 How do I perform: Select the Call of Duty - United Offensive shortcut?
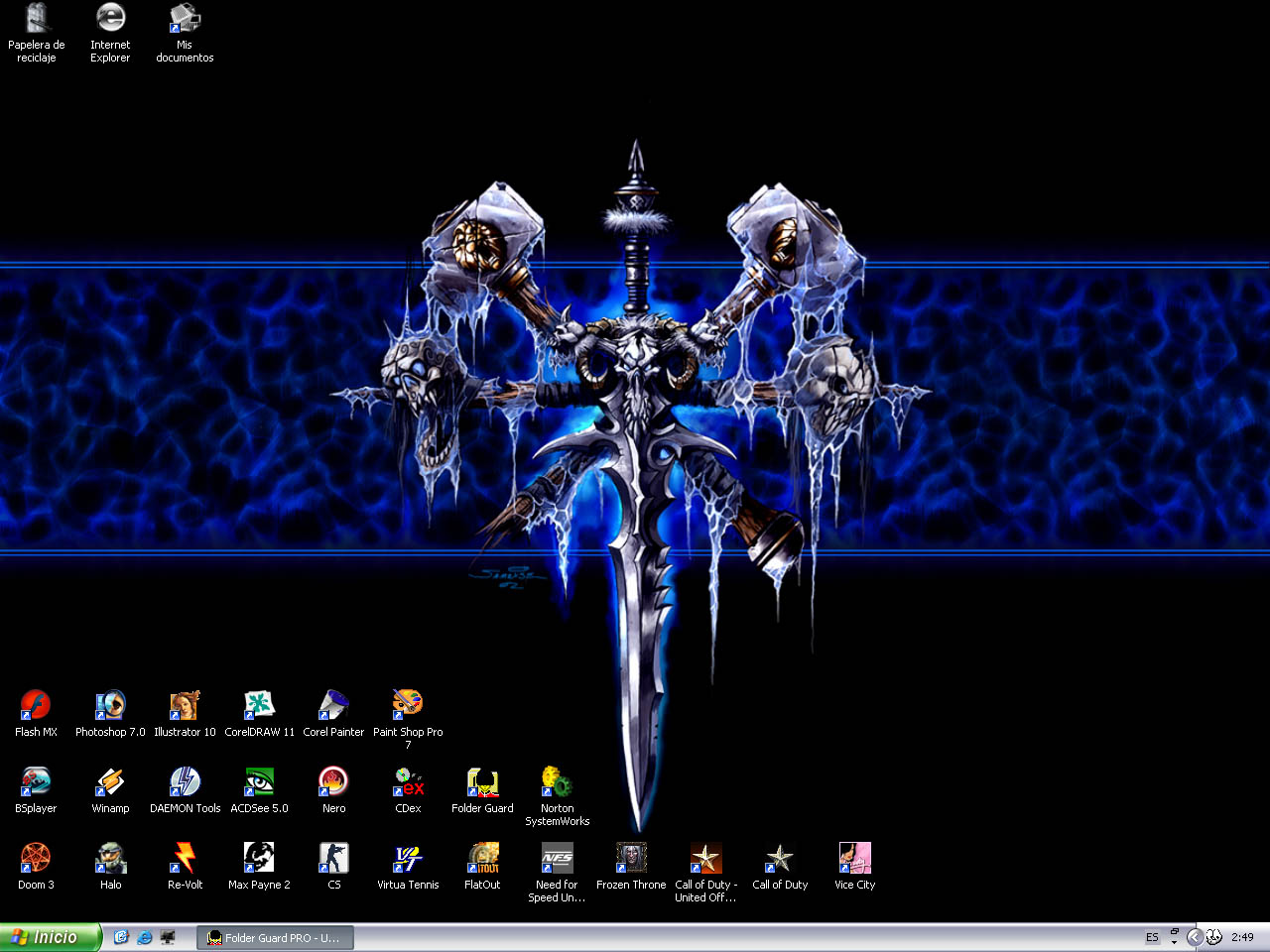(x=705, y=873)
